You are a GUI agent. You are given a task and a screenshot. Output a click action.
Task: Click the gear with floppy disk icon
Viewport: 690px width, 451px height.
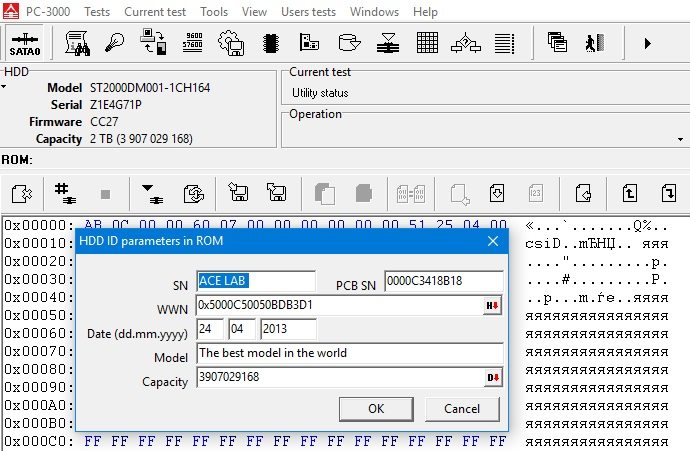tap(231, 43)
